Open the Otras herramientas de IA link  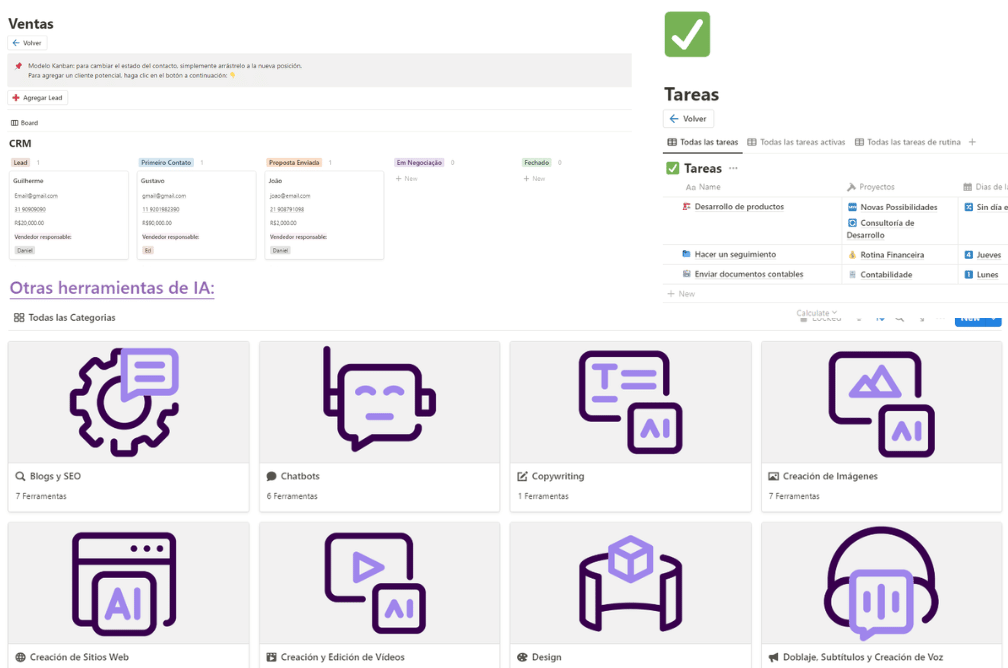pyautogui.click(x=112, y=288)
